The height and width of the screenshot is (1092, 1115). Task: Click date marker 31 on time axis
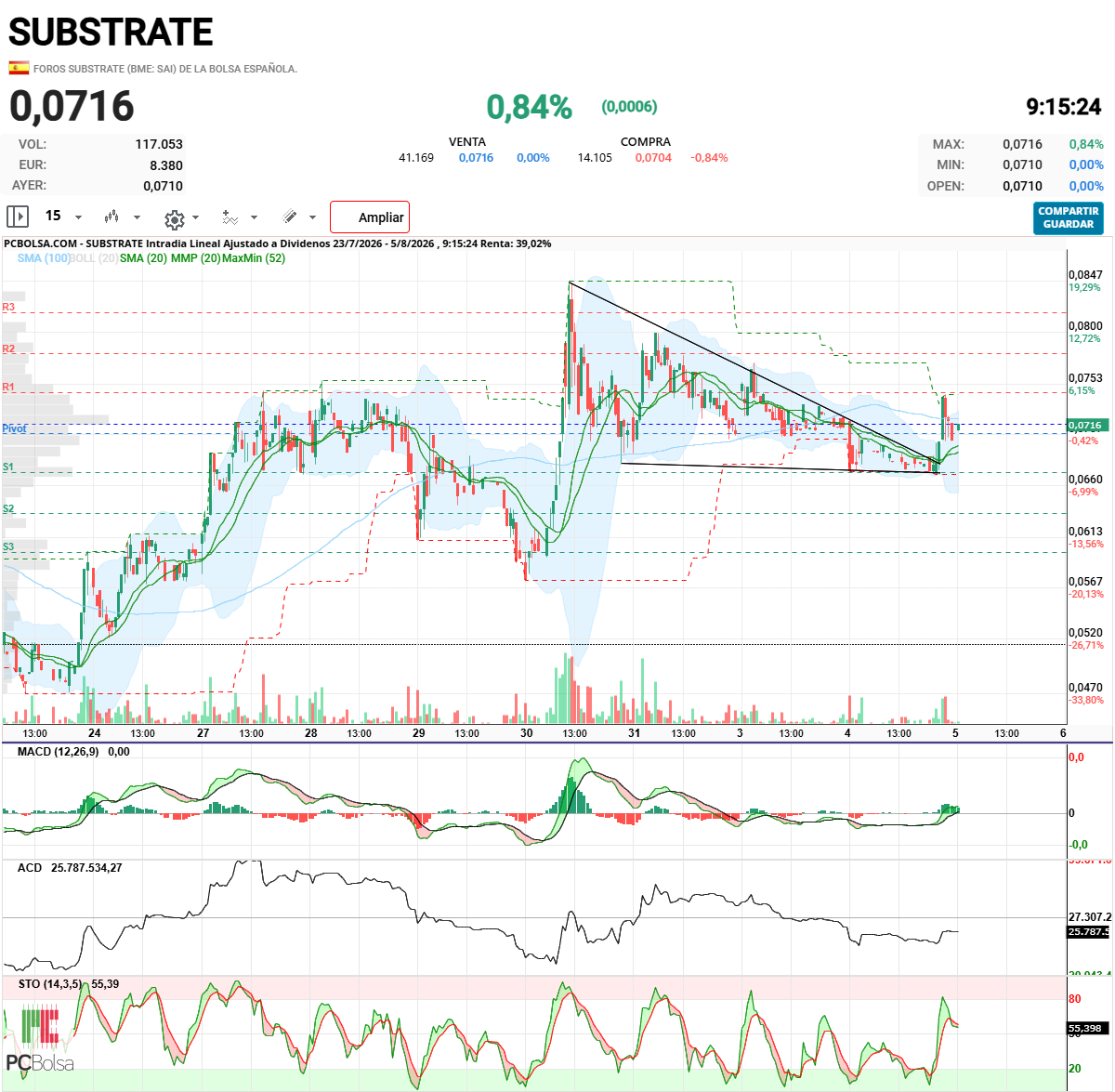click(634, 732)
